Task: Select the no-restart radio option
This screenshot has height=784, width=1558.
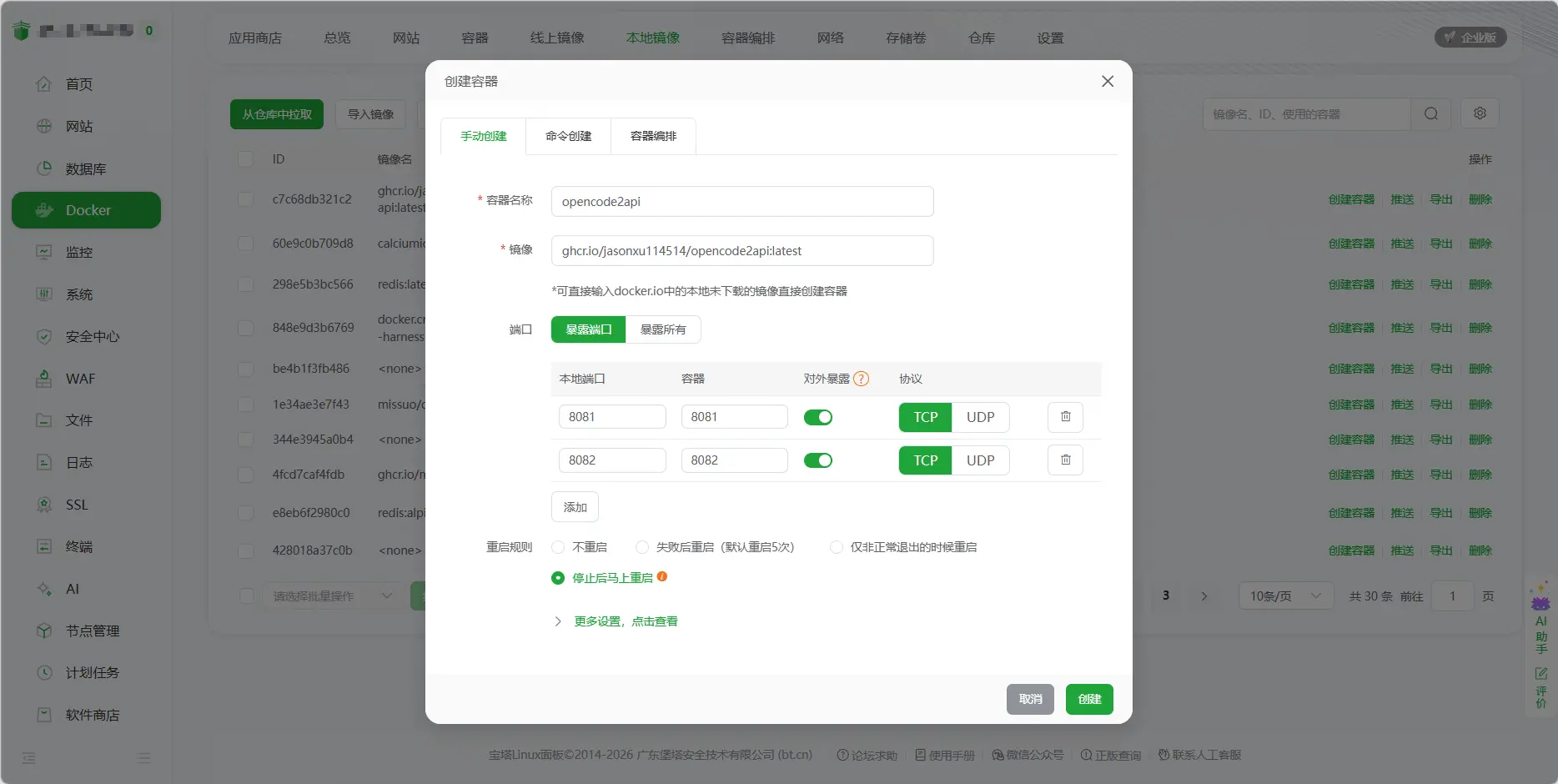Action: tap(558, 547)
